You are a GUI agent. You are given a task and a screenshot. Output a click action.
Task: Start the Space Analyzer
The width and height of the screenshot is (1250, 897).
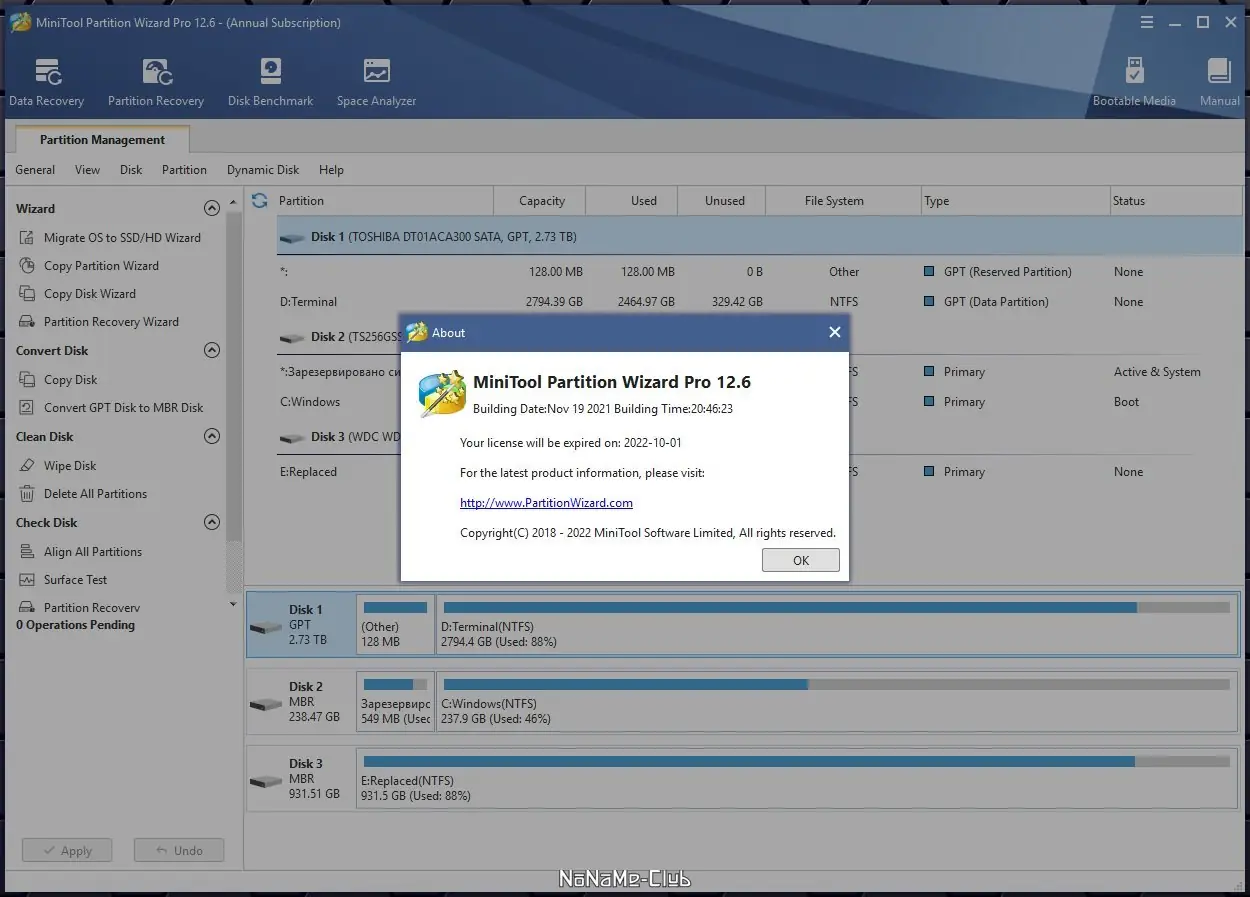pos(376,82)
